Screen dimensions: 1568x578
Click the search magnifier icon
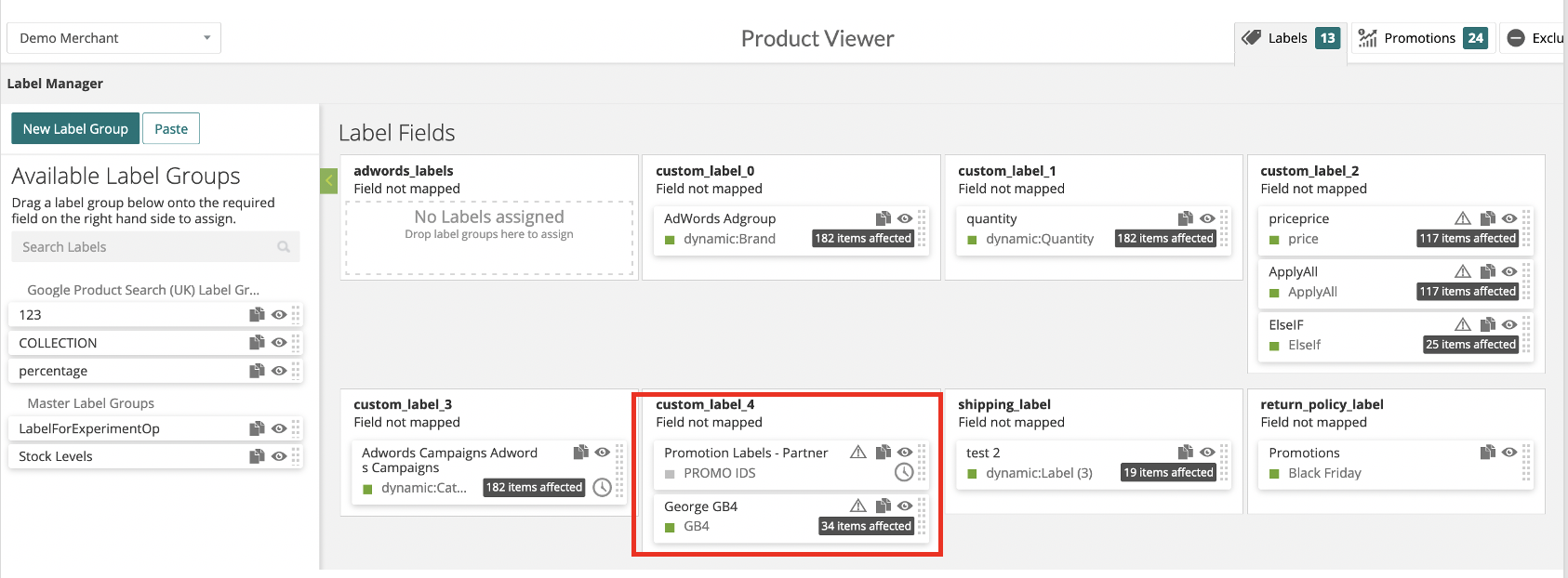tap(284, 247)
